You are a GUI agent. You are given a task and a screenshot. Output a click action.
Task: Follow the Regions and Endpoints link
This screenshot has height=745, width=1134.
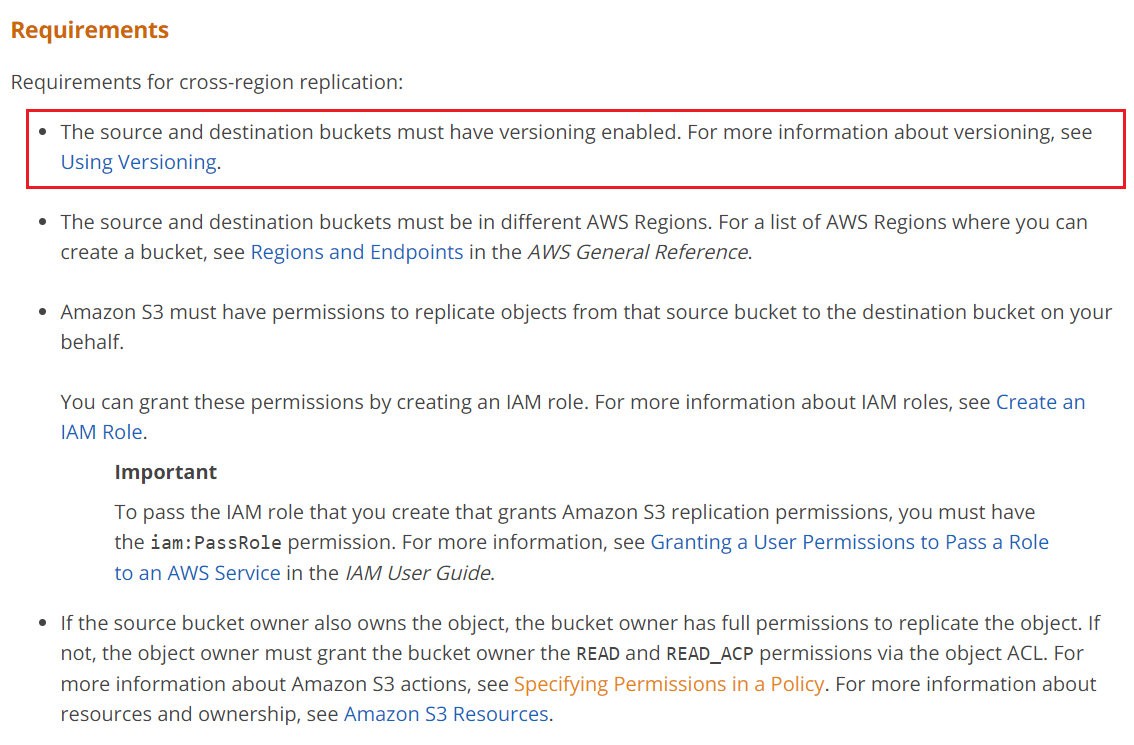click(357, 252)
